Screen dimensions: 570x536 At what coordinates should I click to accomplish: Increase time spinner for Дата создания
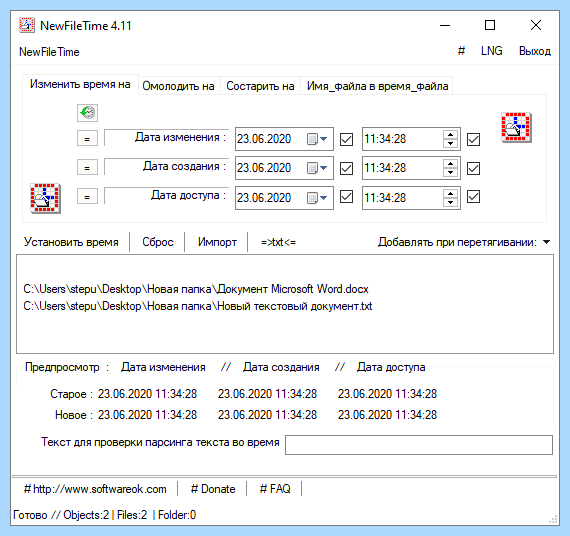pyautogui.click(x=450, y=164)
